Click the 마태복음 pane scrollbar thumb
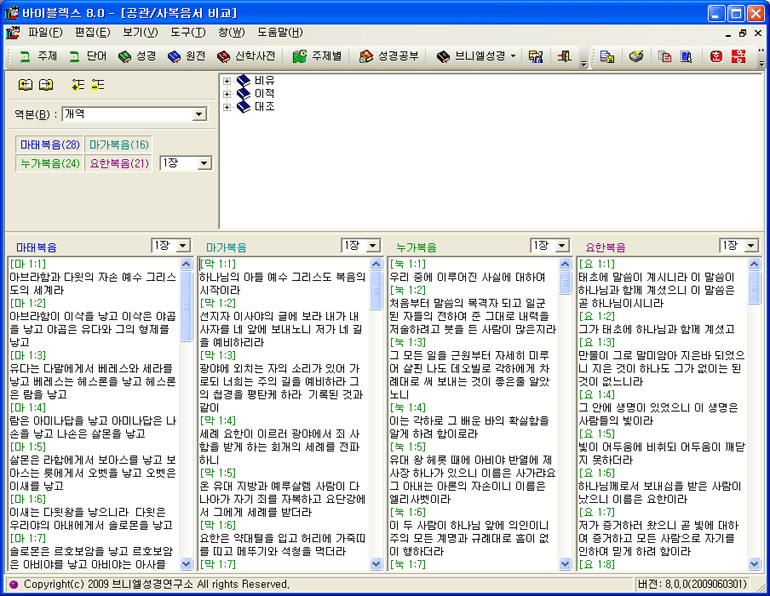The height and width of the screenshot is (596, 770). (x=186, y=306)
